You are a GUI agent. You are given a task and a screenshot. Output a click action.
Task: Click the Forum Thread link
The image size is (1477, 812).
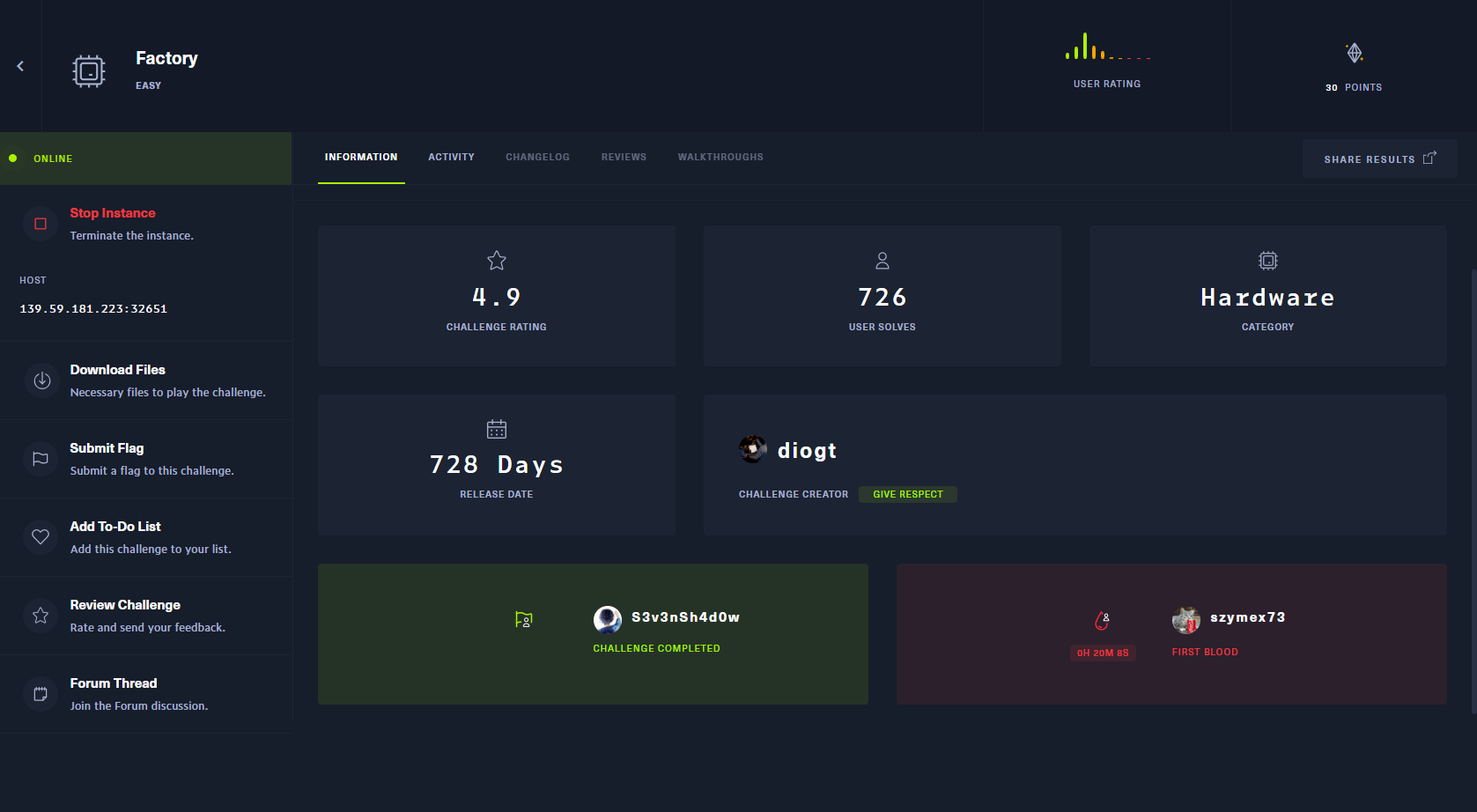114,683
